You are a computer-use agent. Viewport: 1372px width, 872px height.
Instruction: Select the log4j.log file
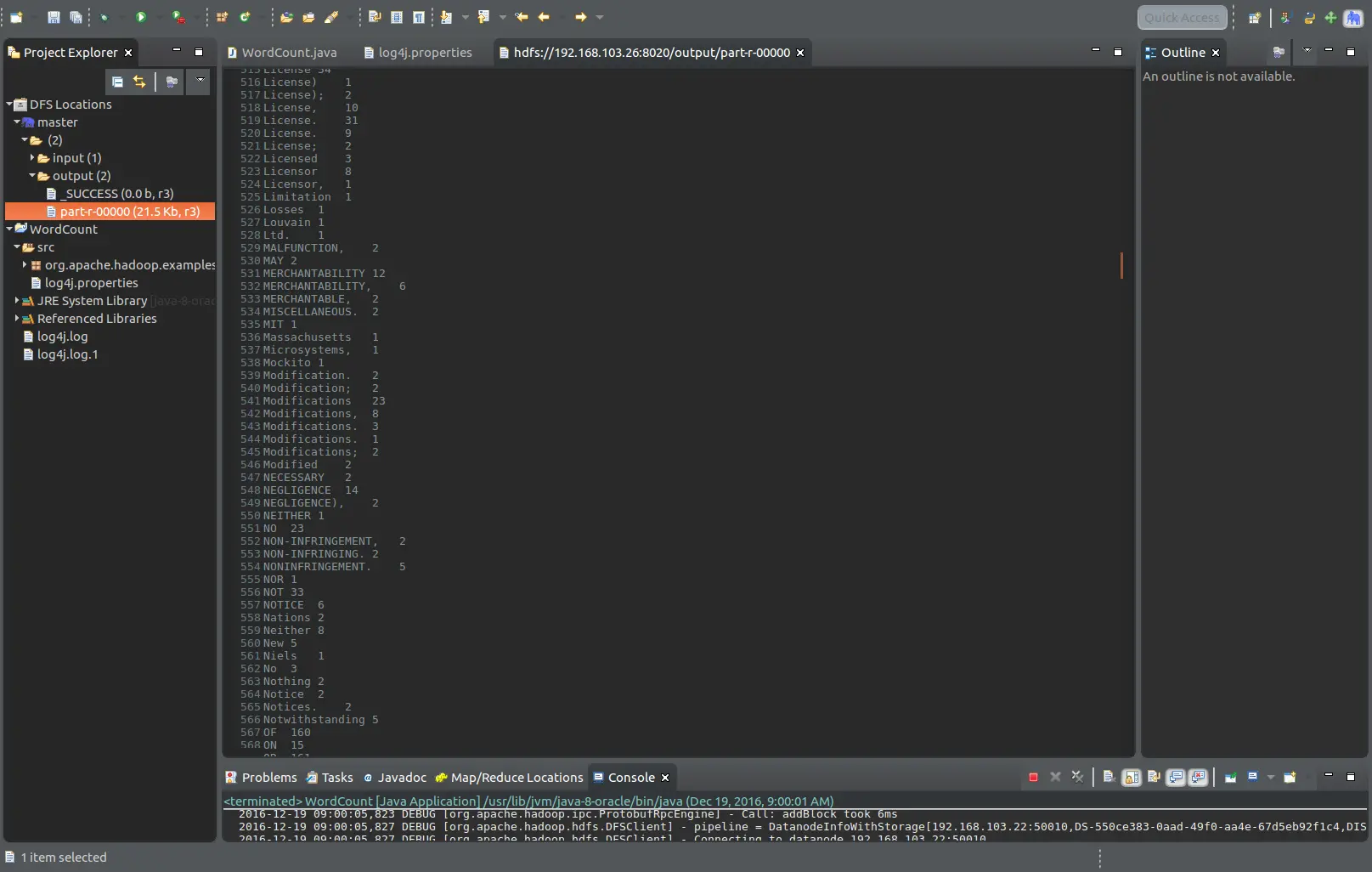[x=55, y=336]
